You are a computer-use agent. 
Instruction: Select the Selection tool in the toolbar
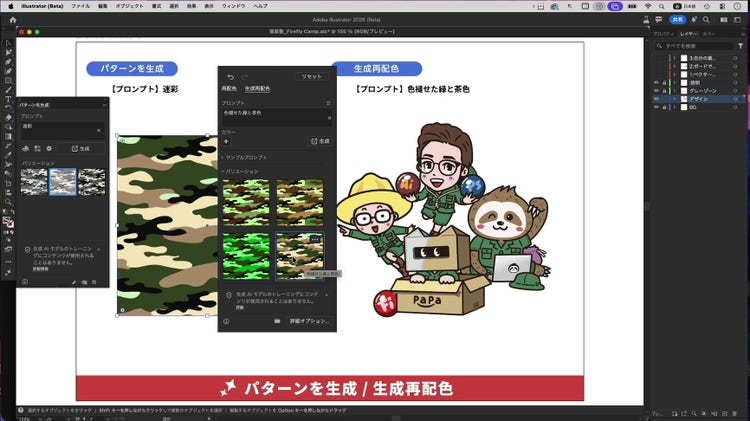coord(8,44)
